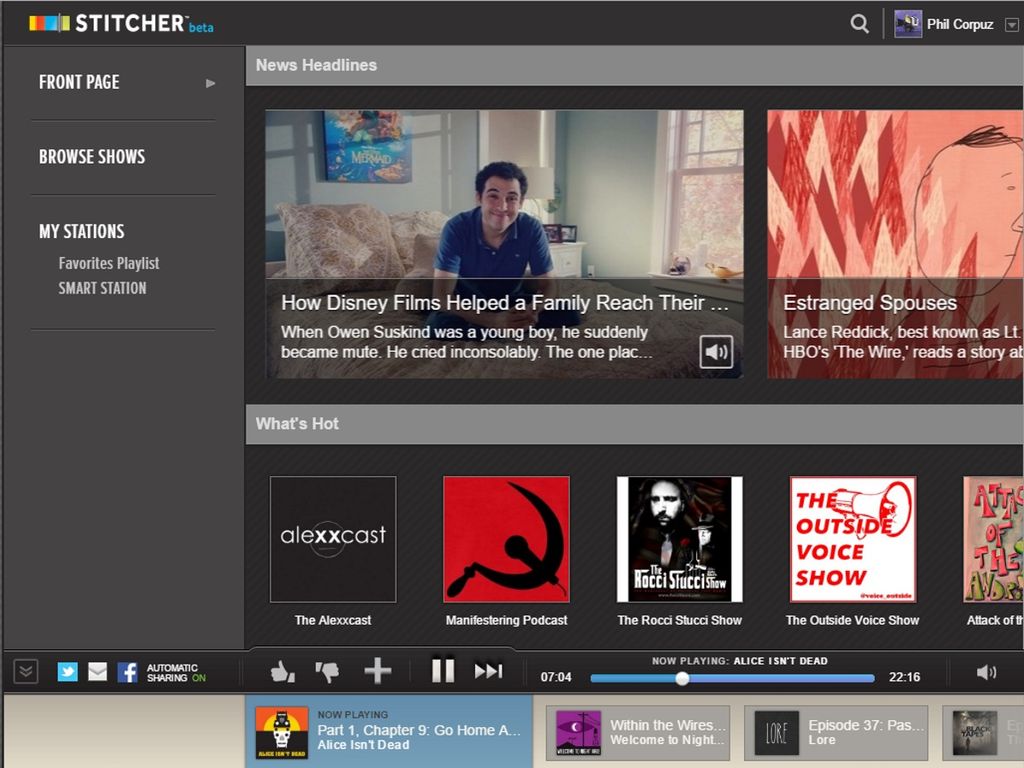Open Attack of the Androids cover art
1024x768 pixels.
[993, 539]
